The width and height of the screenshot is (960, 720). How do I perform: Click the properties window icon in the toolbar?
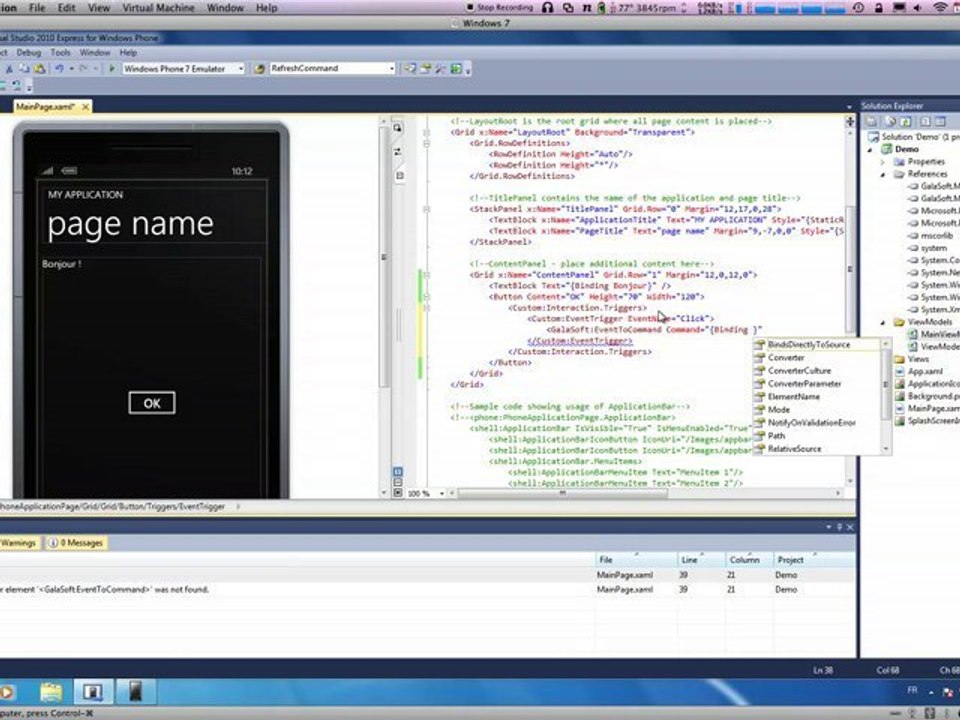coord(425,69)
